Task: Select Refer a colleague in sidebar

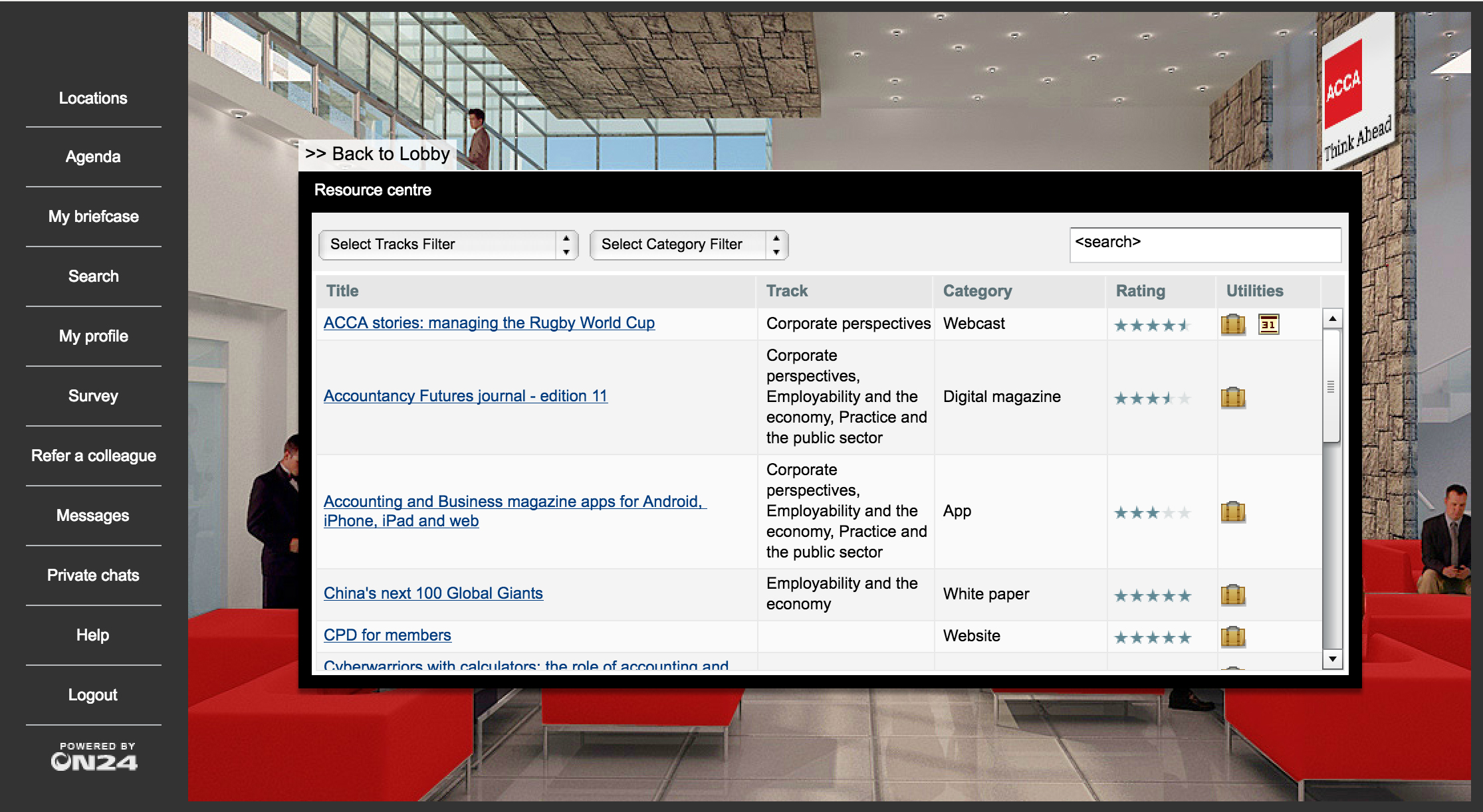Action: (x=93, y=456)
